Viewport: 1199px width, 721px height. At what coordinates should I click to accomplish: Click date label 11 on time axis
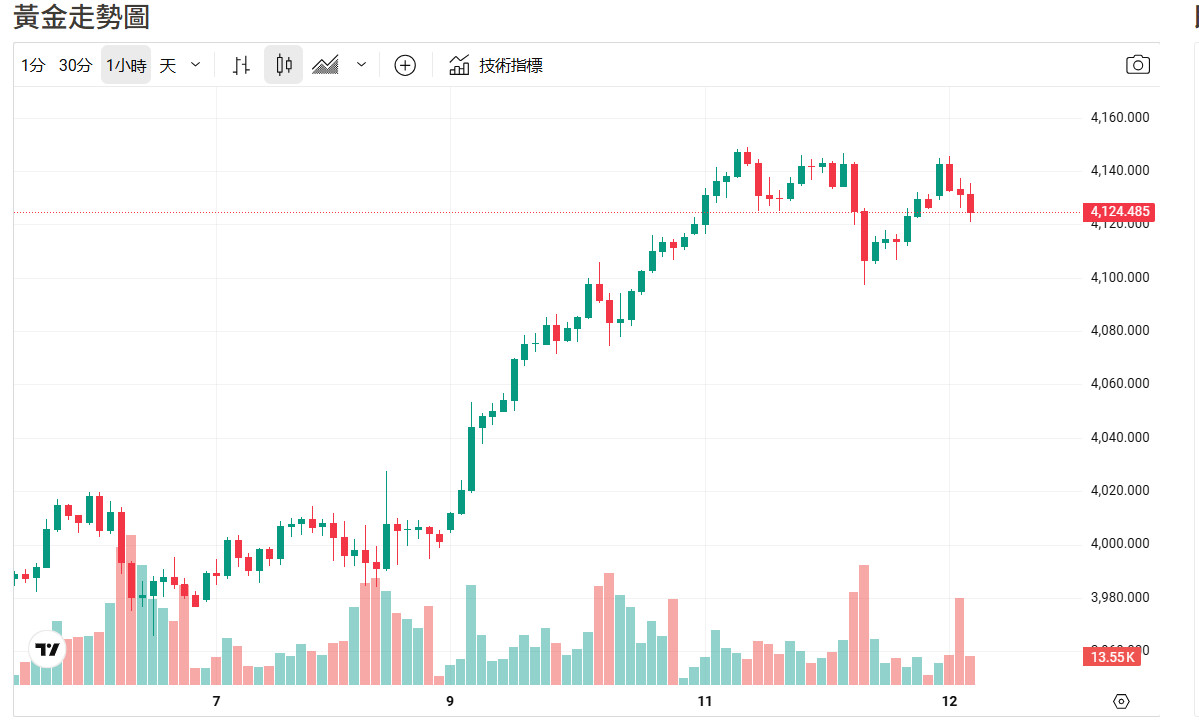click(704, 701)
